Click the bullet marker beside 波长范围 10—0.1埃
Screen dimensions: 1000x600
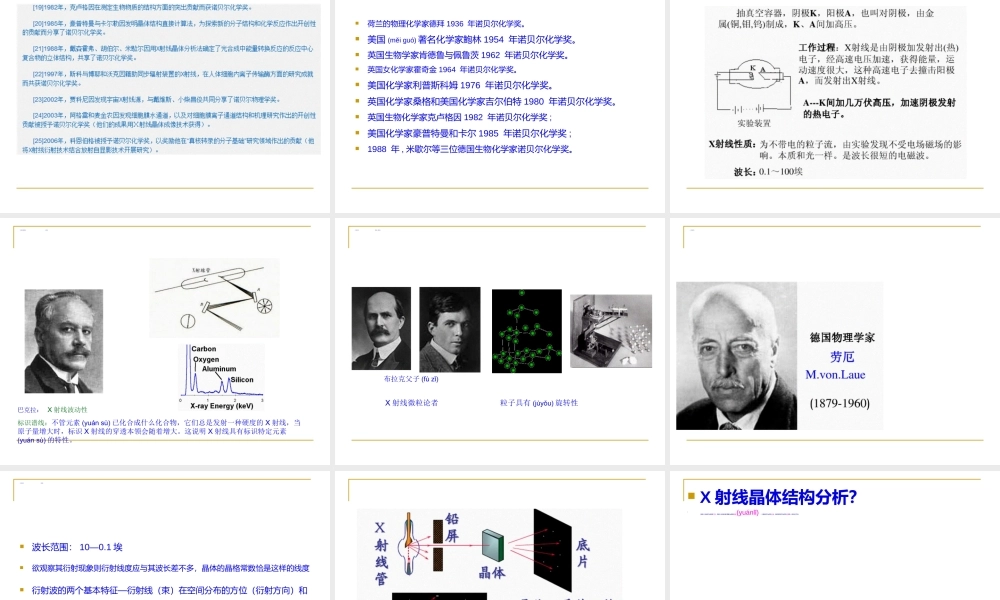point(20,546)
